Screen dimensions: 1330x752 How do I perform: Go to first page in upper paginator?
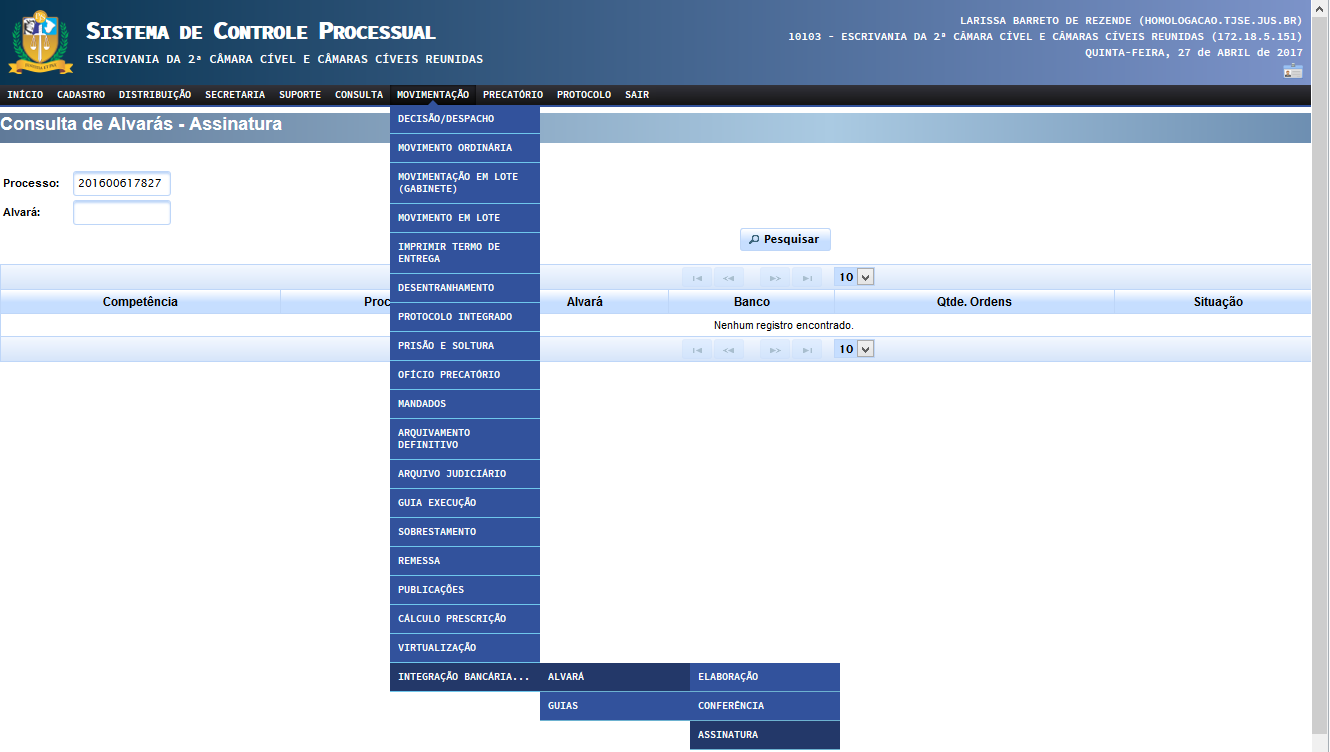click(x=697, y=277)
